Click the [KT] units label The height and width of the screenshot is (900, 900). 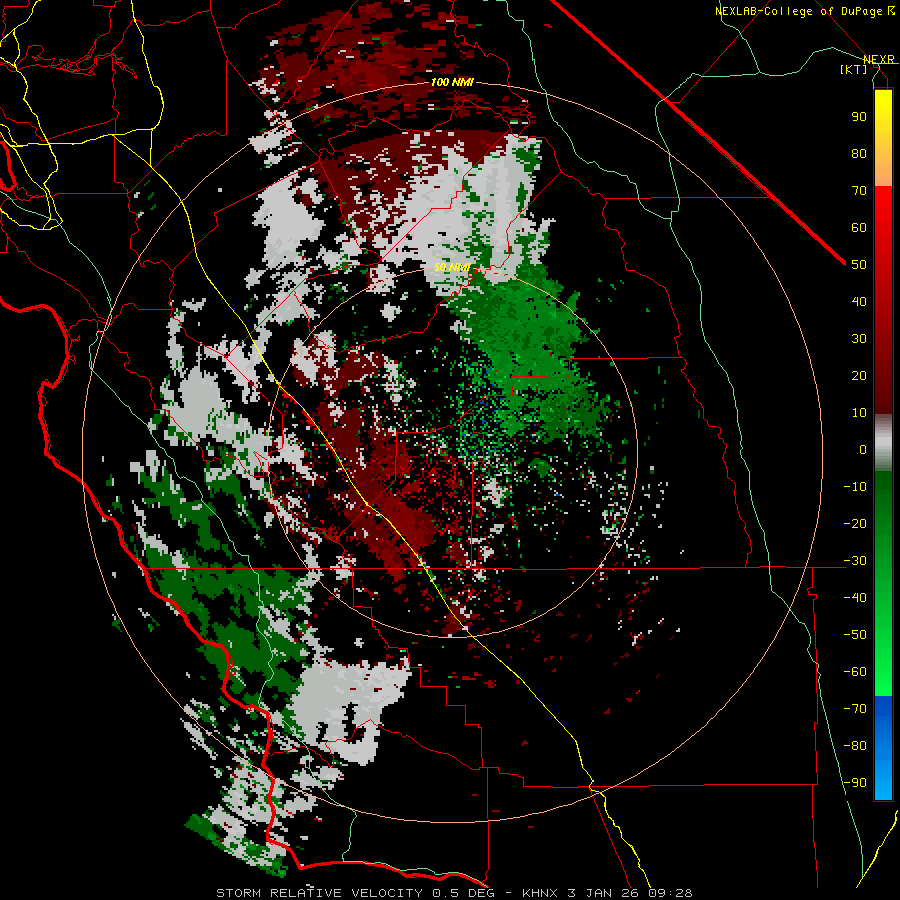853,69
